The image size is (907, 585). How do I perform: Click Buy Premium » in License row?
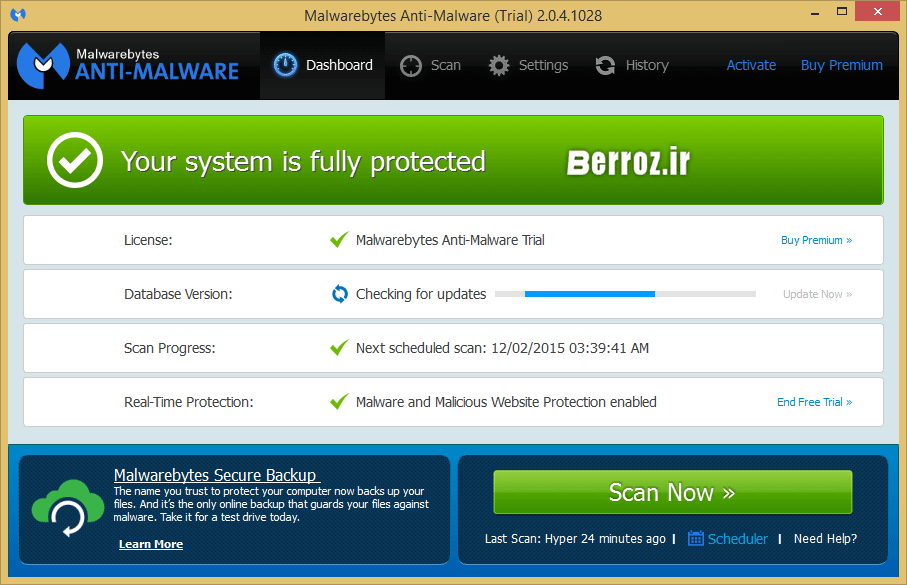pyautogui.click(x=816, y=240)
